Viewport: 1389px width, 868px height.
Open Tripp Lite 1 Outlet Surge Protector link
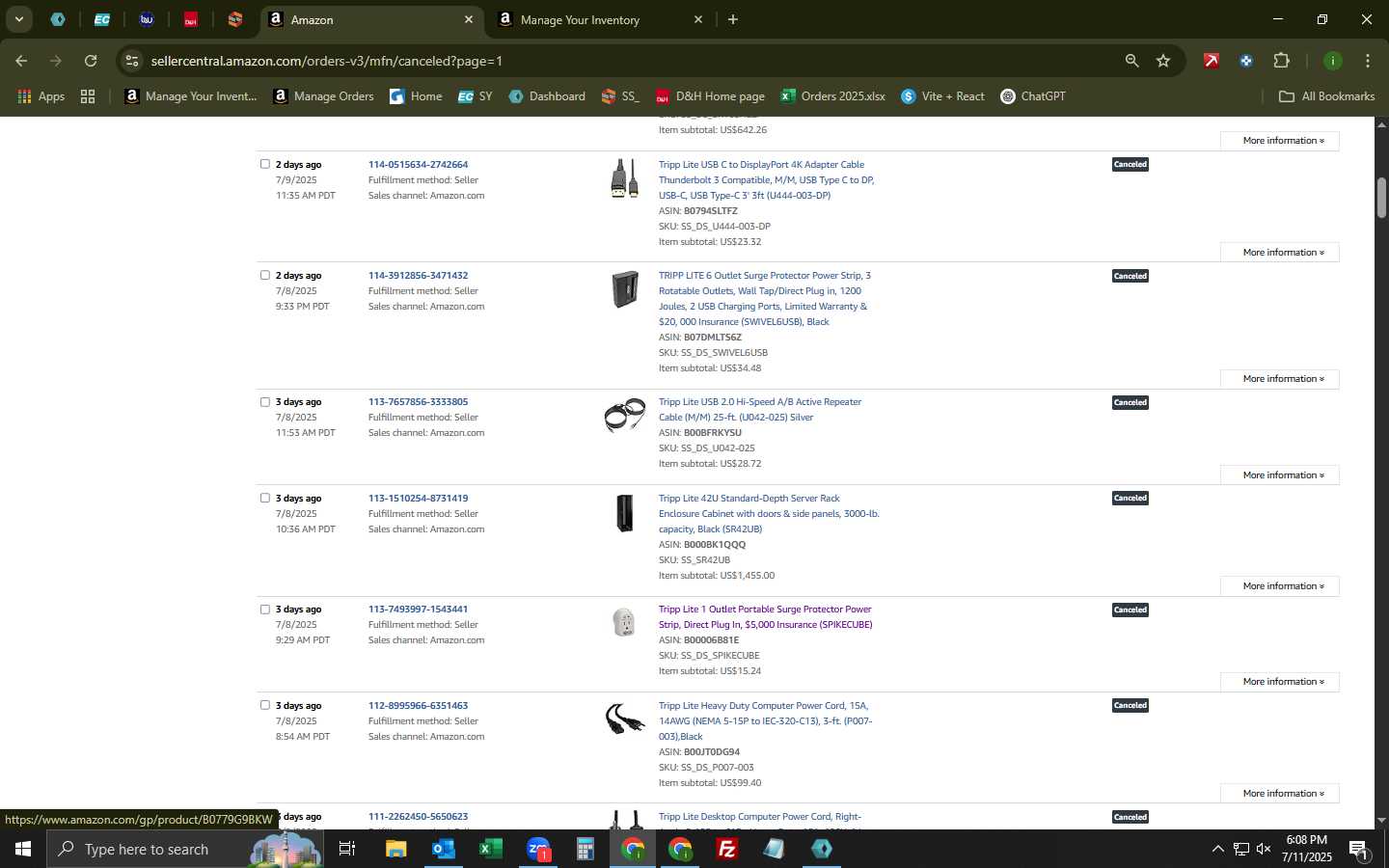[x=765, y=616]
